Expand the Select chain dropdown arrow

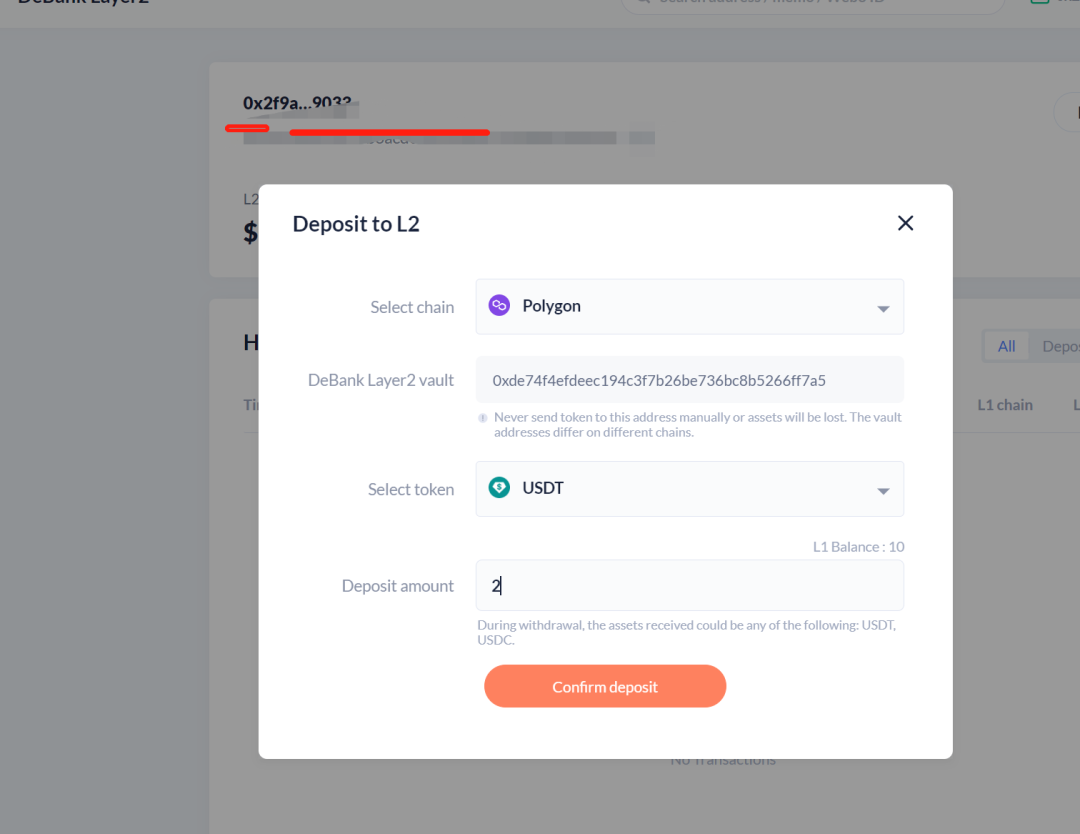click(883, 308)
